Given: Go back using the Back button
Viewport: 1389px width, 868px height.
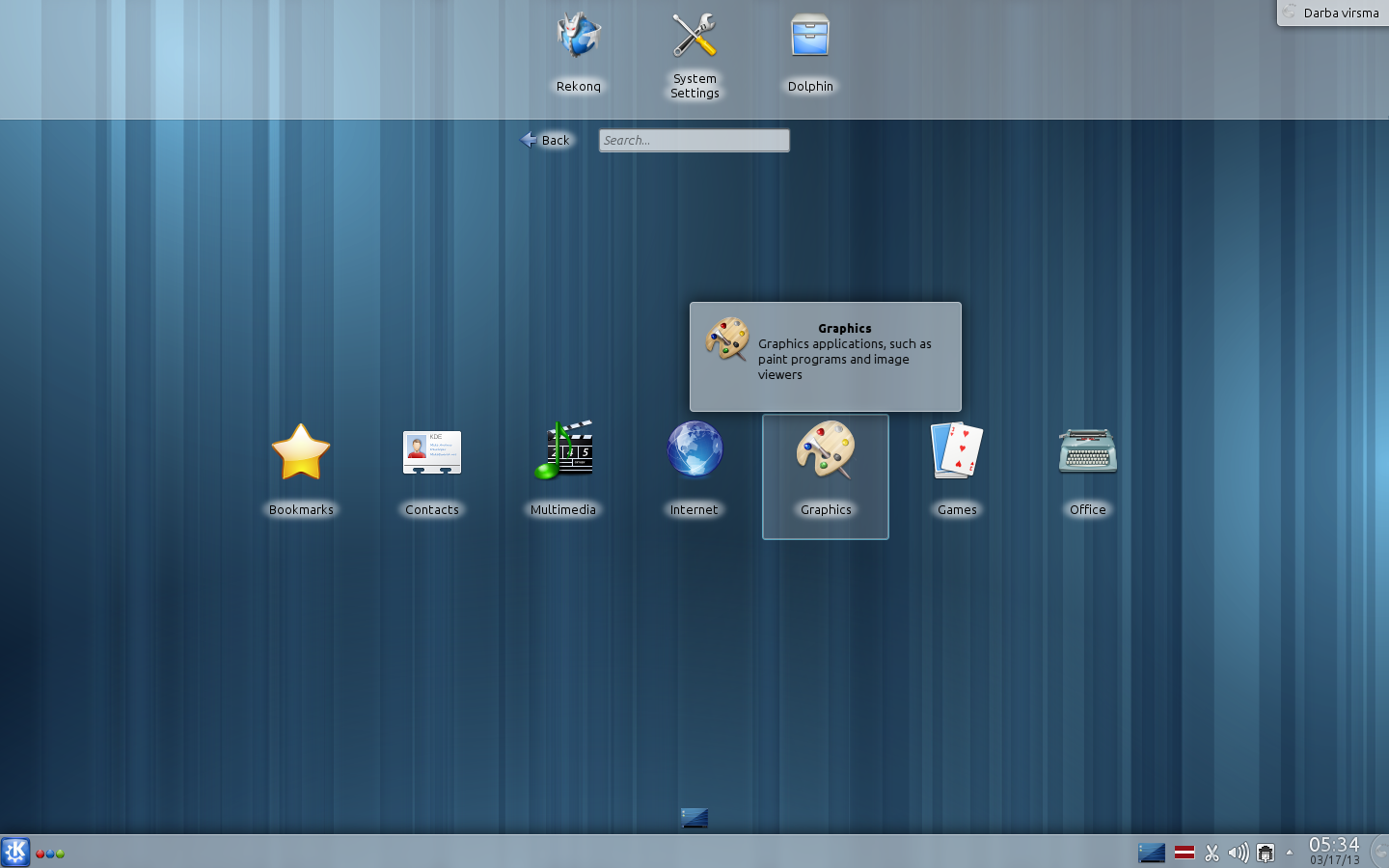Looking at the screenshot, I should 547,140.
